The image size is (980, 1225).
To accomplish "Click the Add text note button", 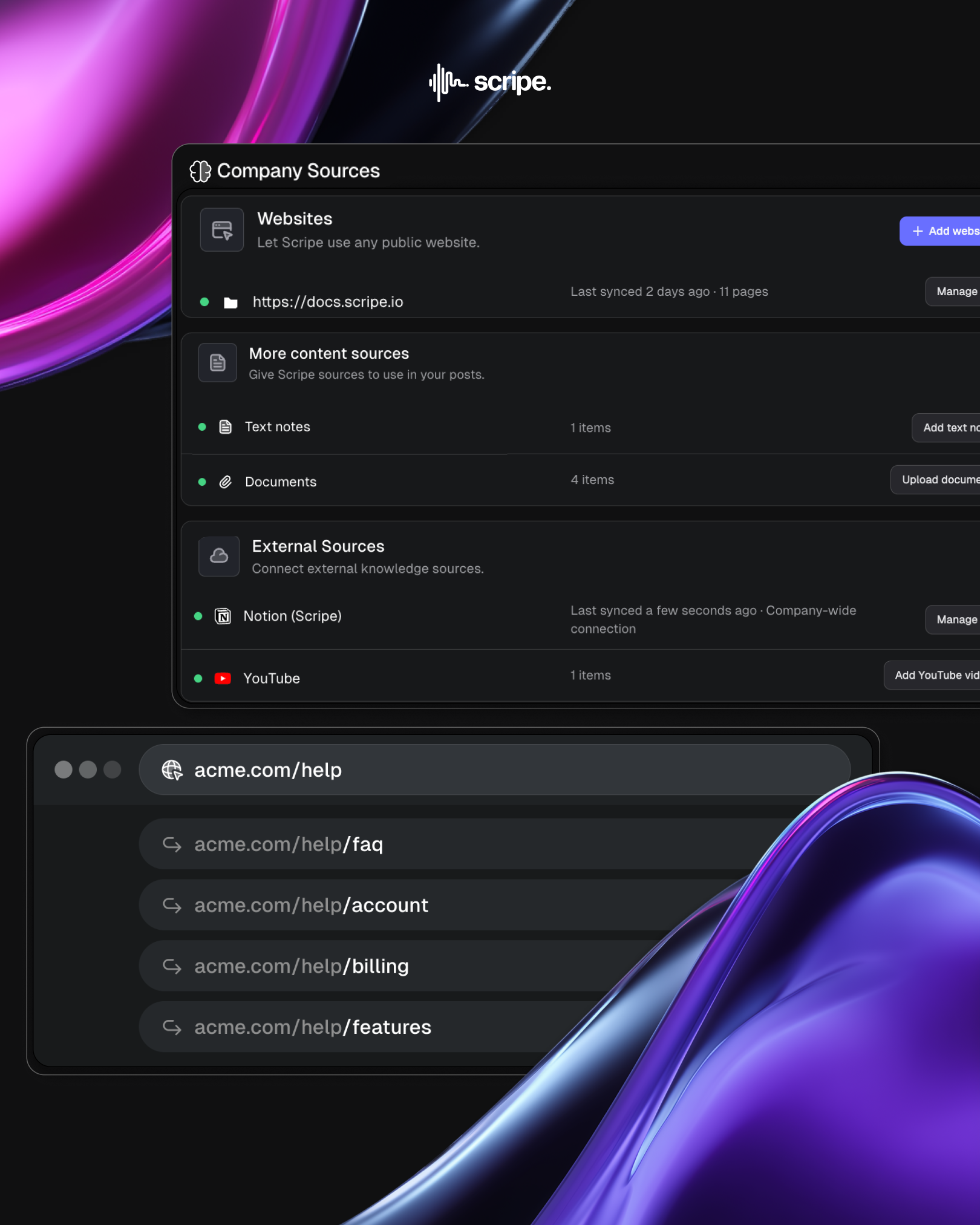I will [946, 428].
